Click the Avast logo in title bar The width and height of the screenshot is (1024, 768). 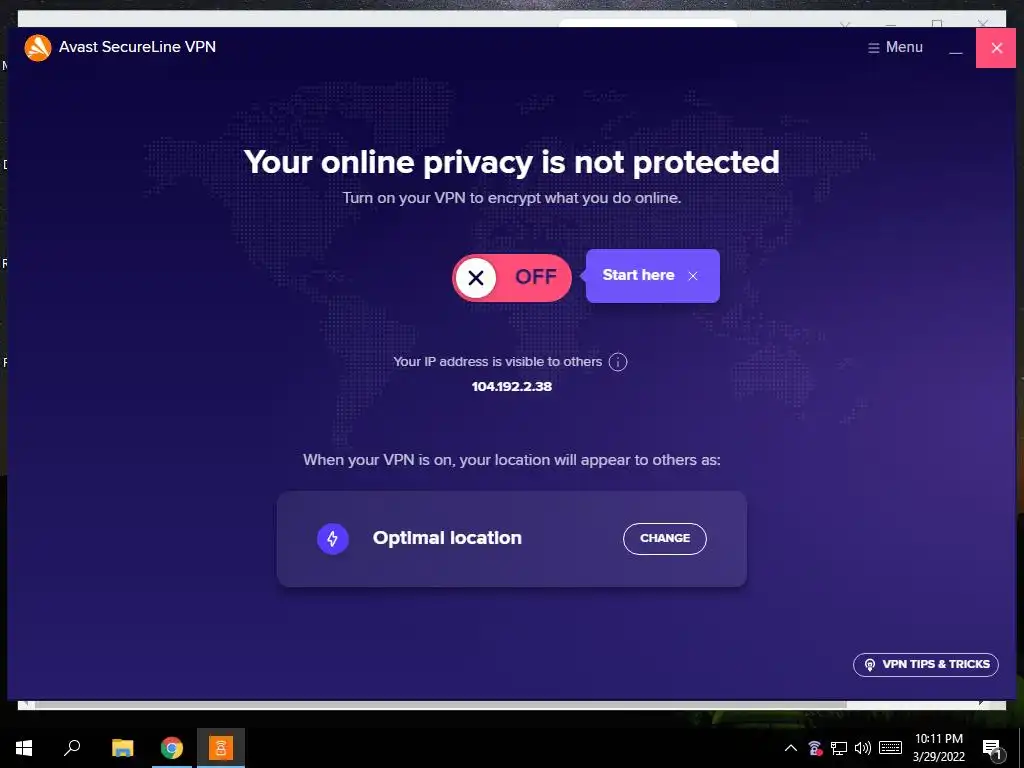click(38, 48)
